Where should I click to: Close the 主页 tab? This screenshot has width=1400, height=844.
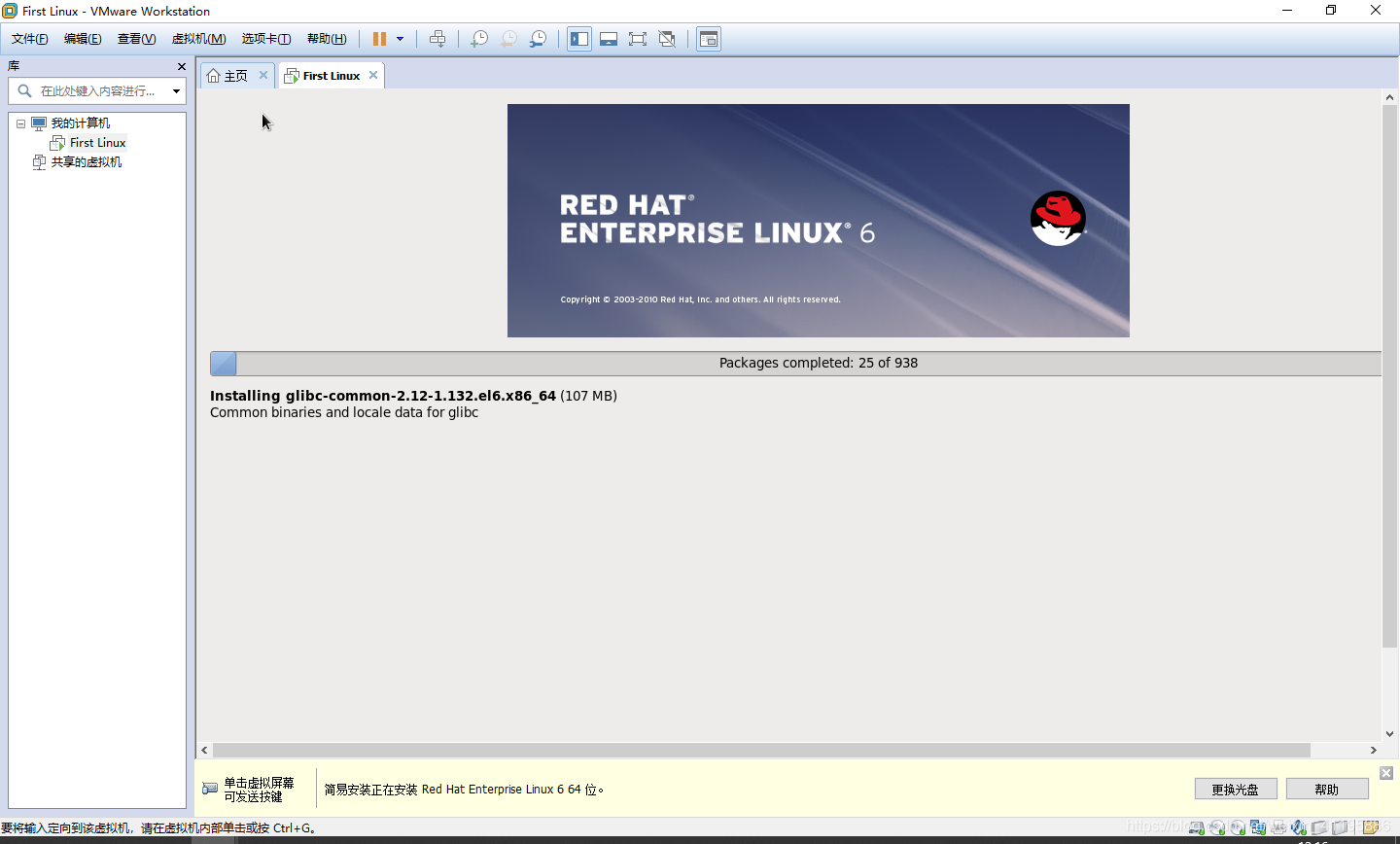263,75
